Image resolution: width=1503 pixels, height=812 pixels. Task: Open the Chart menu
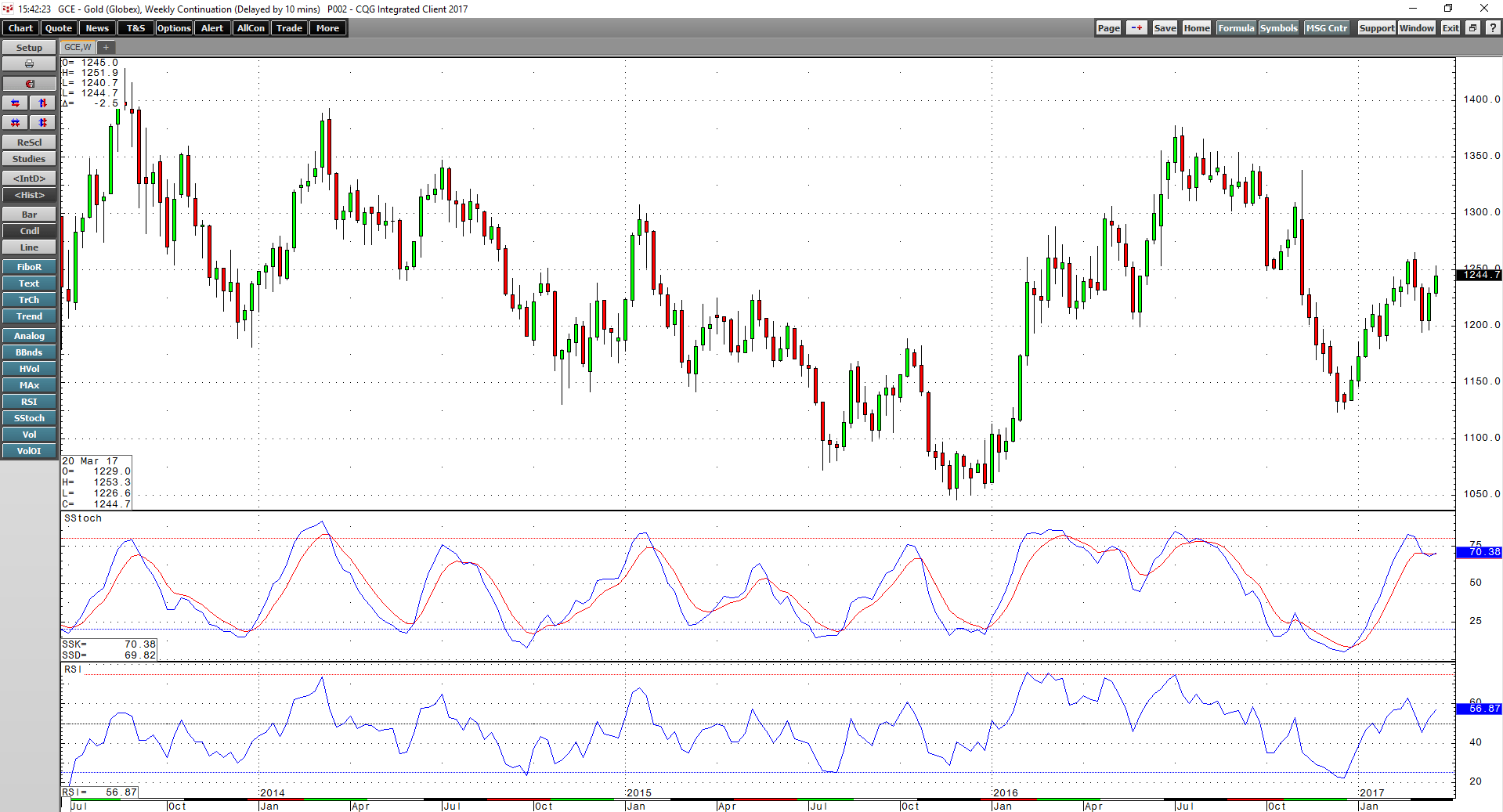(x=20, y=28)
